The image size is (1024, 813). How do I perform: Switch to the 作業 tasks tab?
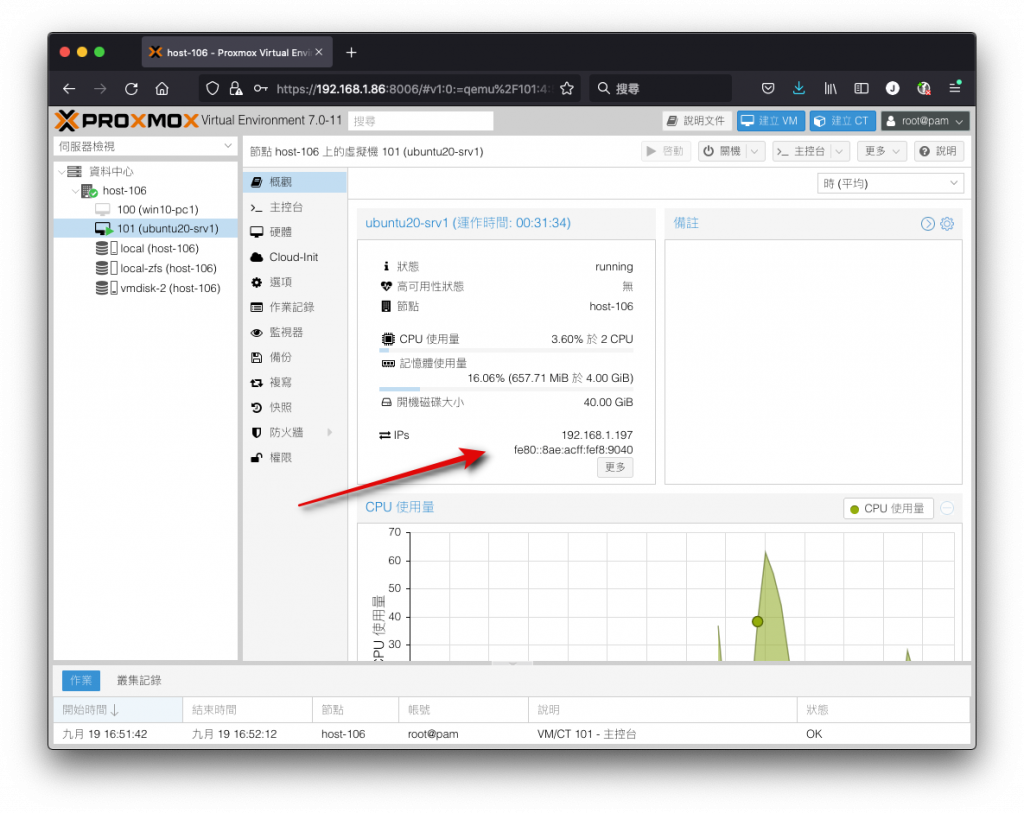pyautogui.click(x=81, y=680)
